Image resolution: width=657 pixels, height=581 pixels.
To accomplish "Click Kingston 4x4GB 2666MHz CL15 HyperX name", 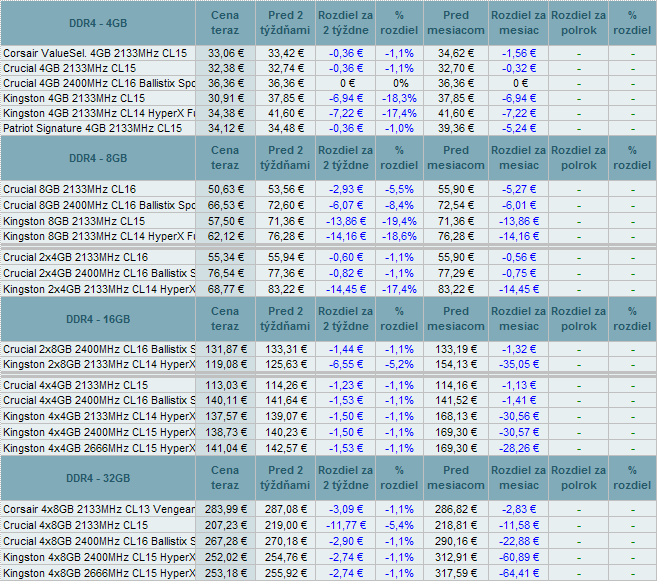I will click(x=99, y=448).
